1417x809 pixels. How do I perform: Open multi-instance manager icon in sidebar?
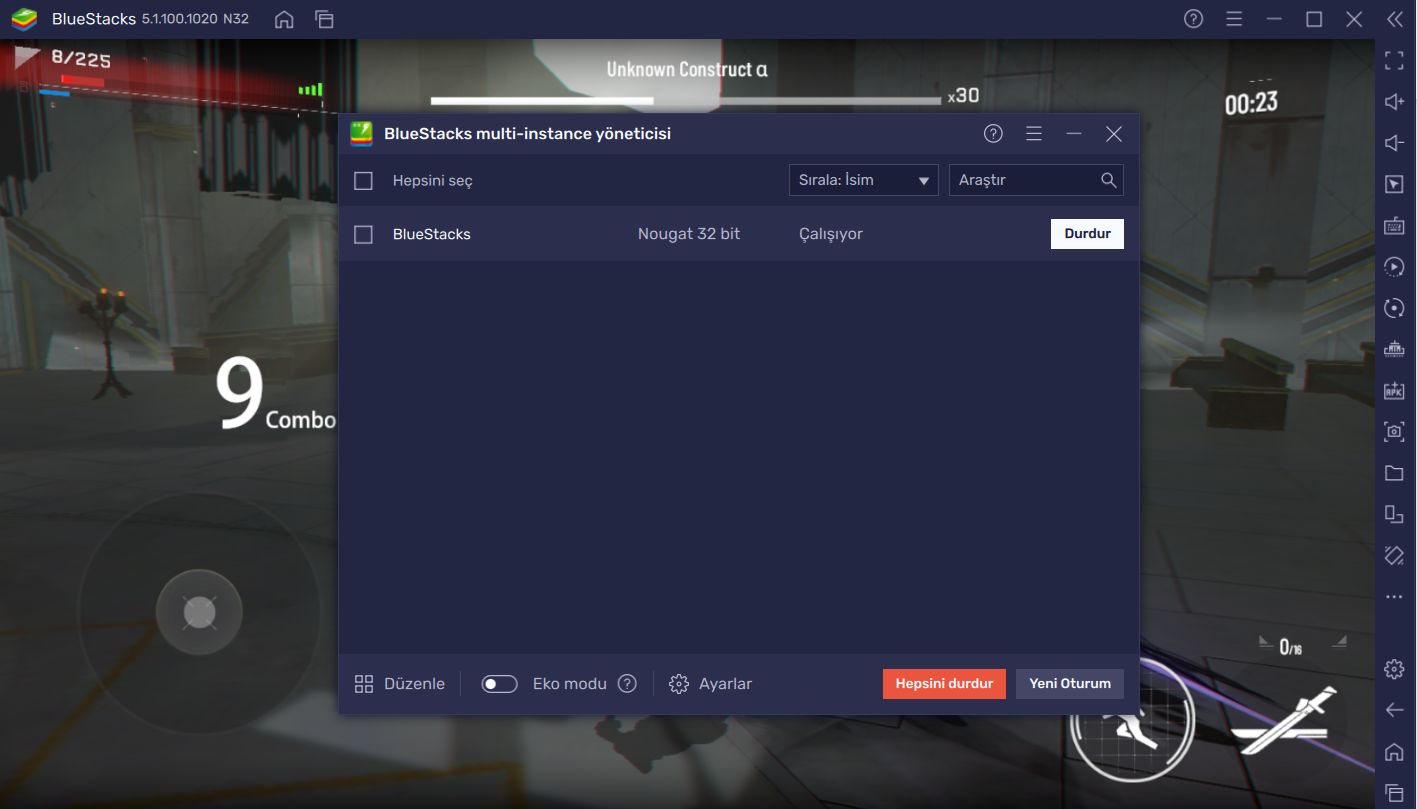click(1394, 349)
